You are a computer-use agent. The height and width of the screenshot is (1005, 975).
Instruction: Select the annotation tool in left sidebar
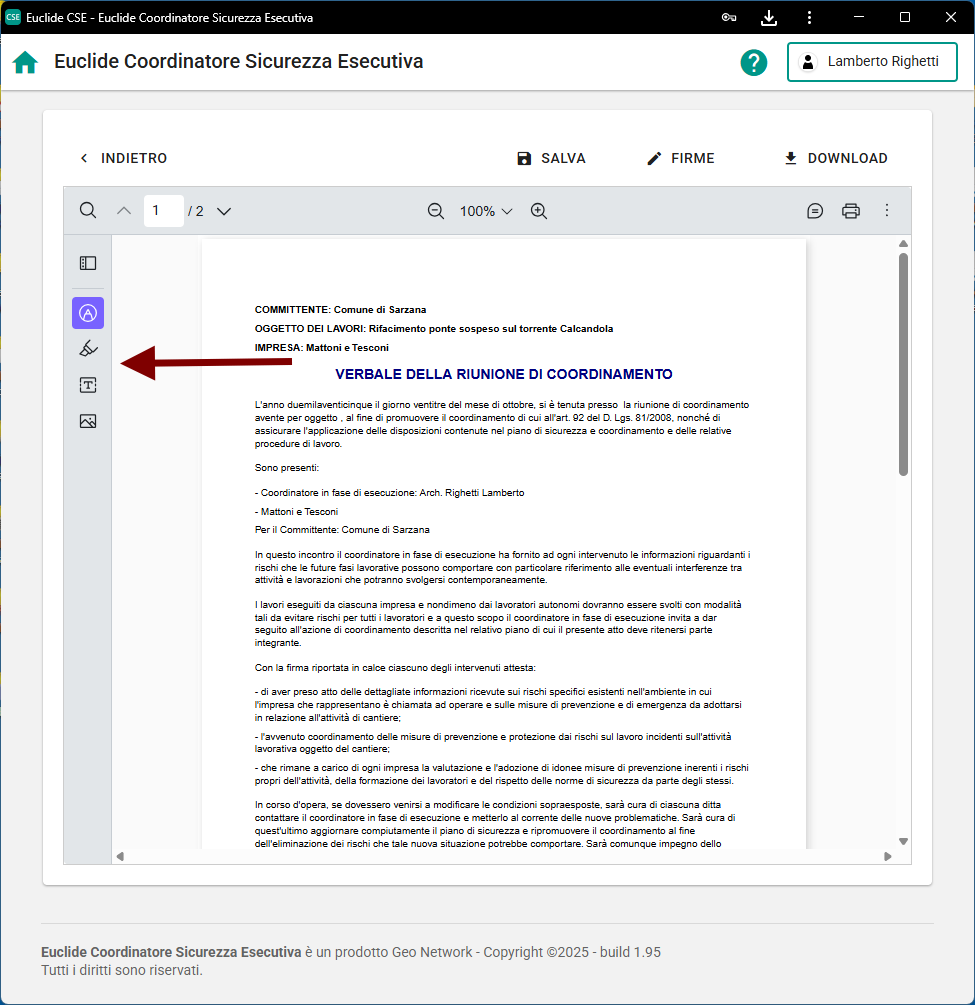tap(88, 313)
